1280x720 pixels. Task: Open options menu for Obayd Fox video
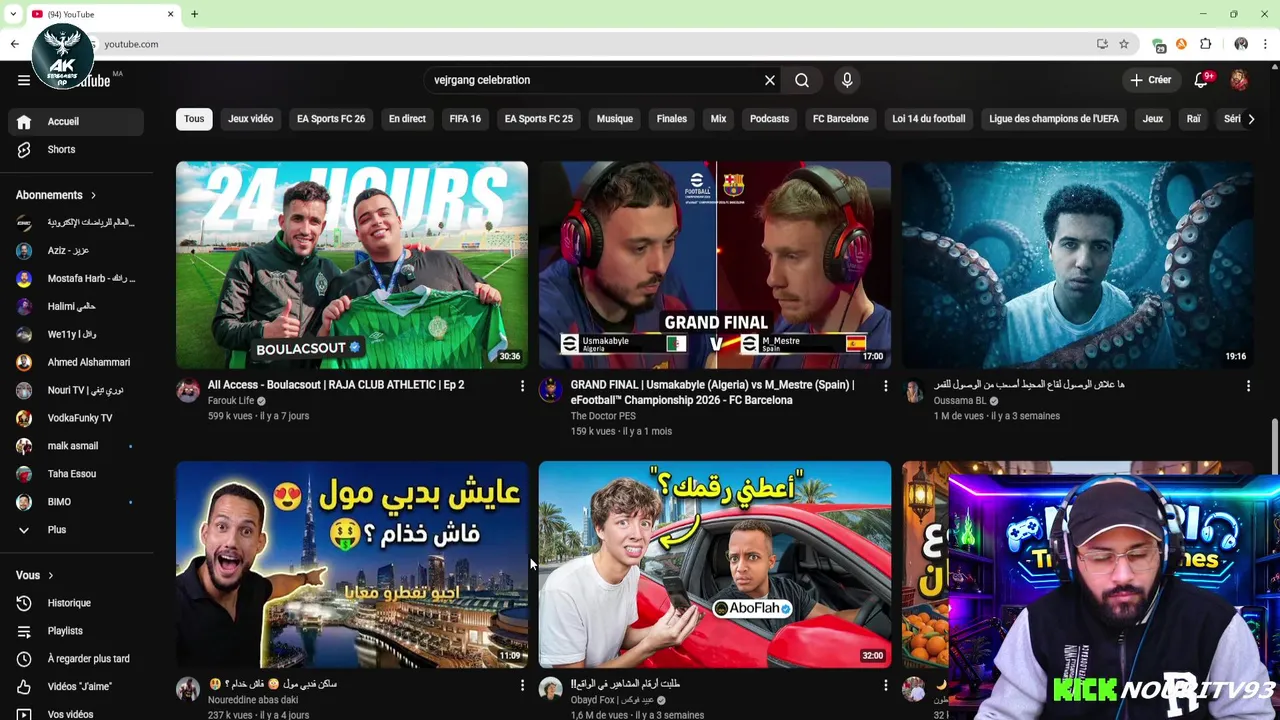click(885, 685)
